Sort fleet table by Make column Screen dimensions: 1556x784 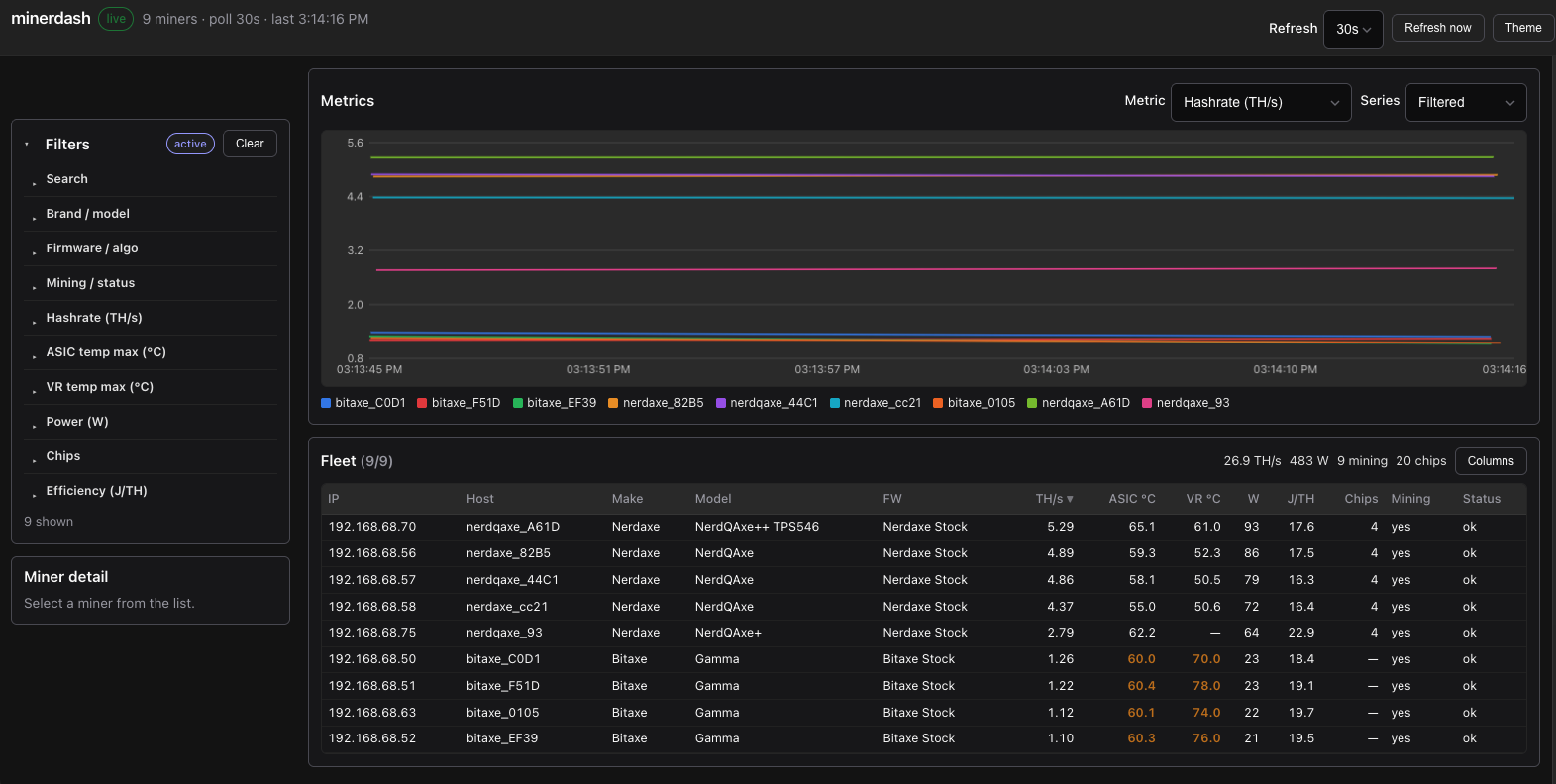pos(627,499)
